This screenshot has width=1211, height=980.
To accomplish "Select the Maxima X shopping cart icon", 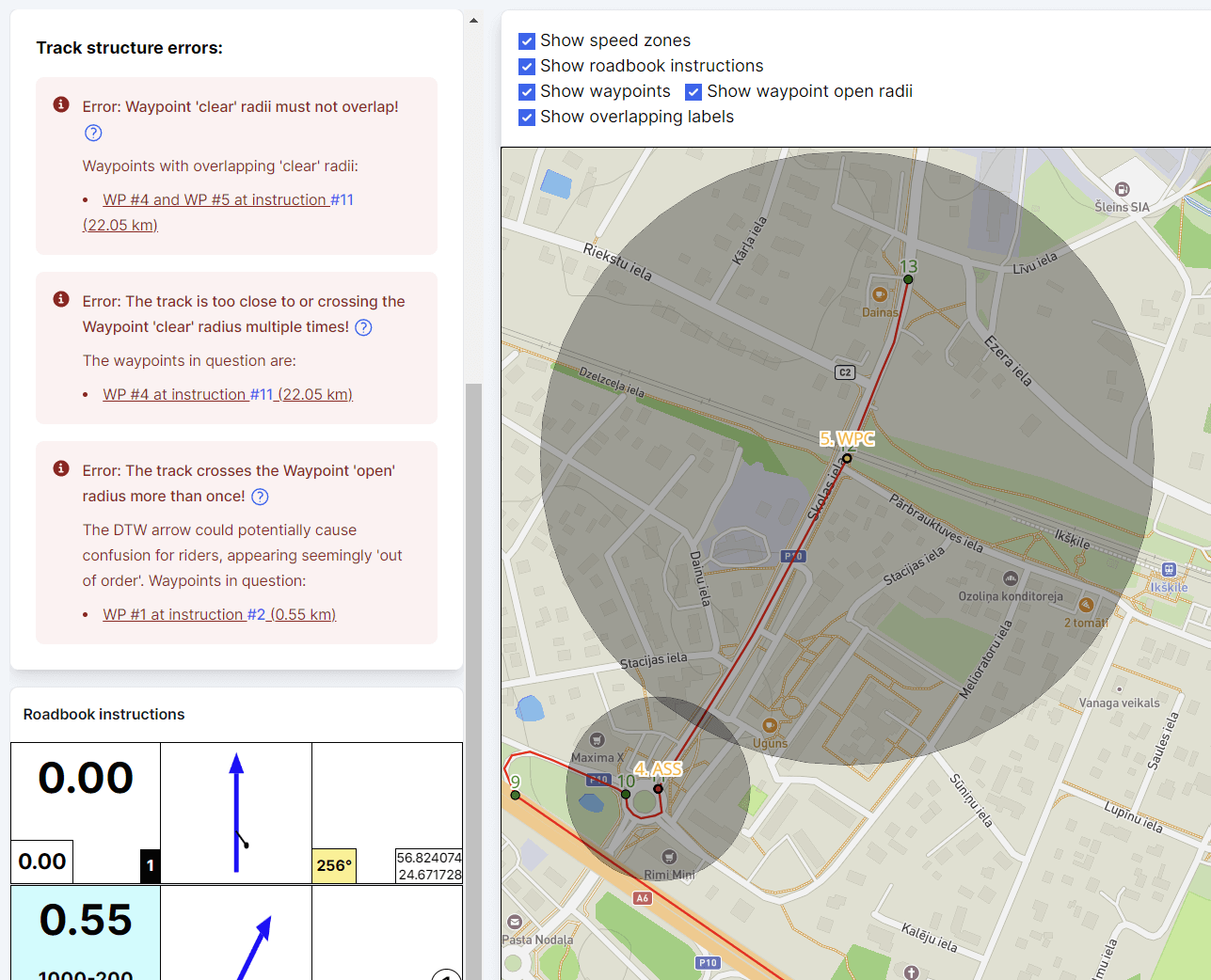I will tap(596, 742).
